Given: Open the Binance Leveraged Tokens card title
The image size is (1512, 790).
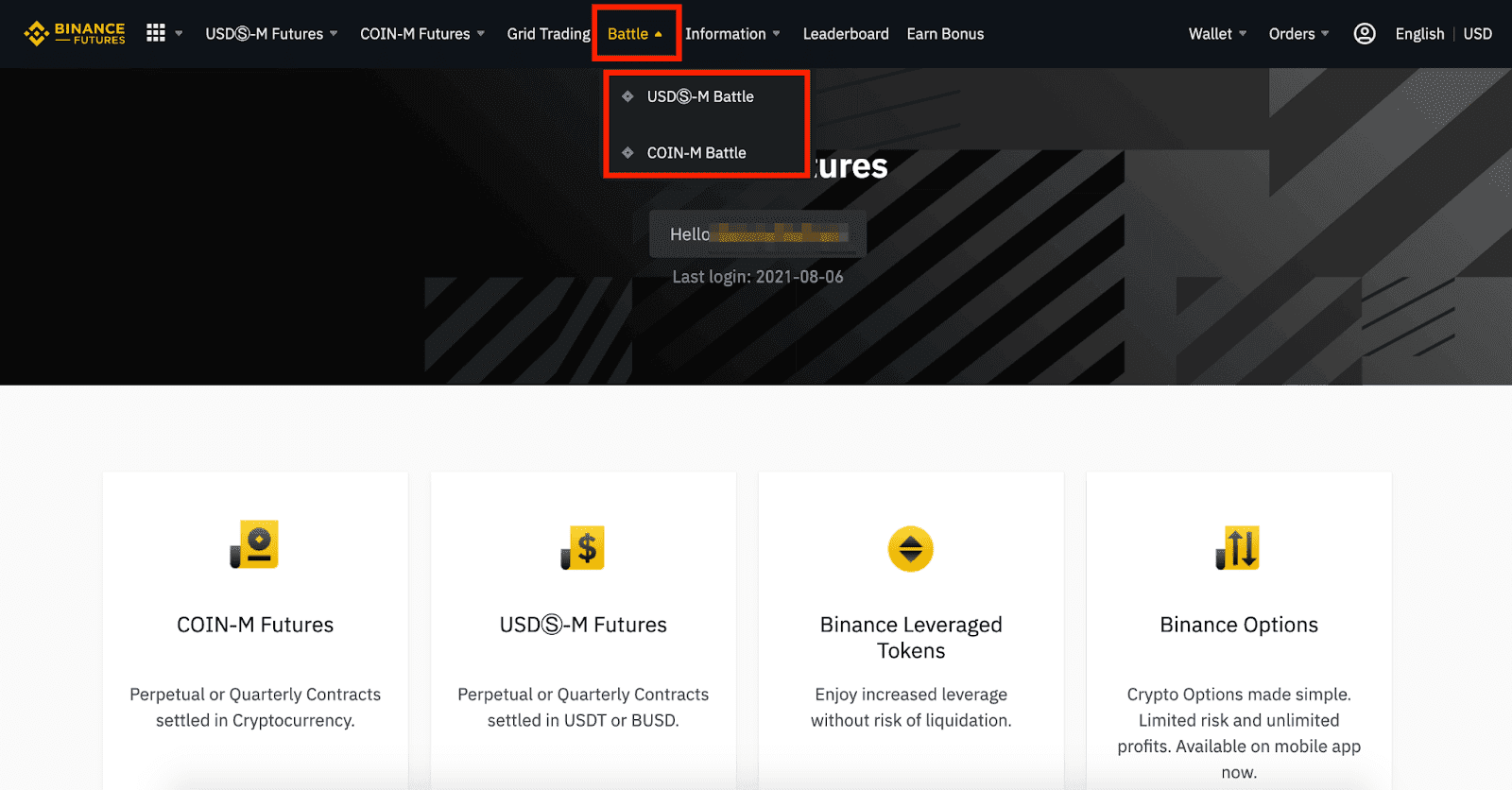Looking at the screenshot, I should click(x=911, y=638).
